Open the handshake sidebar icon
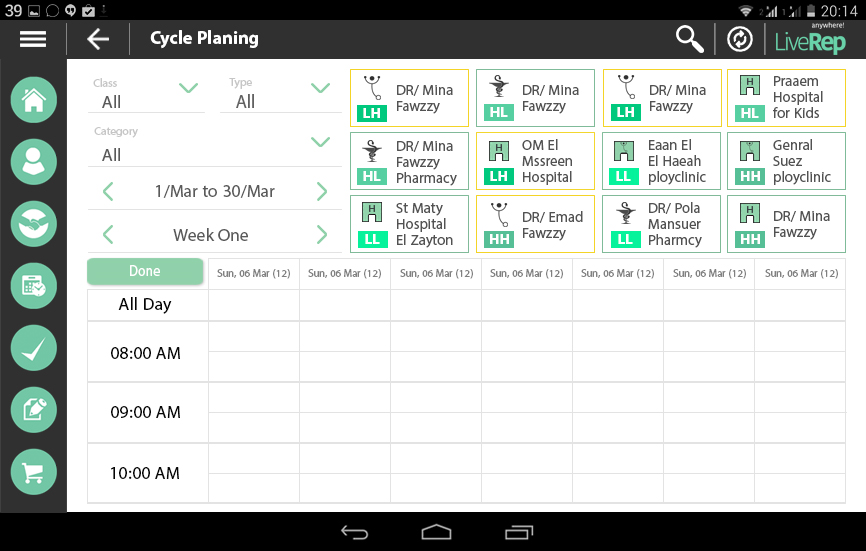 [34, 224]
